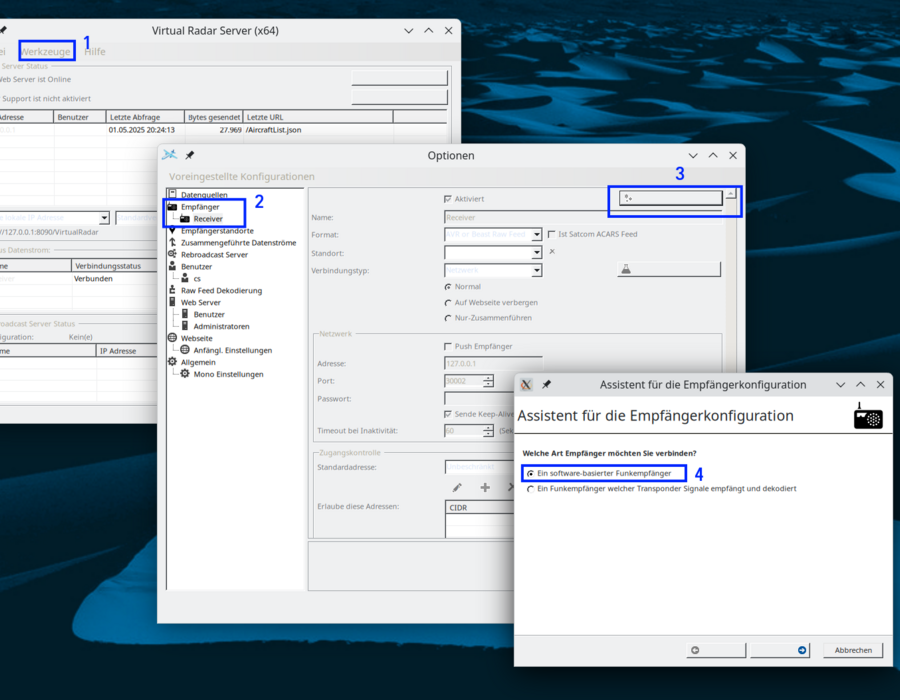Click the Rebroadcast Server icon

(172, 254)
